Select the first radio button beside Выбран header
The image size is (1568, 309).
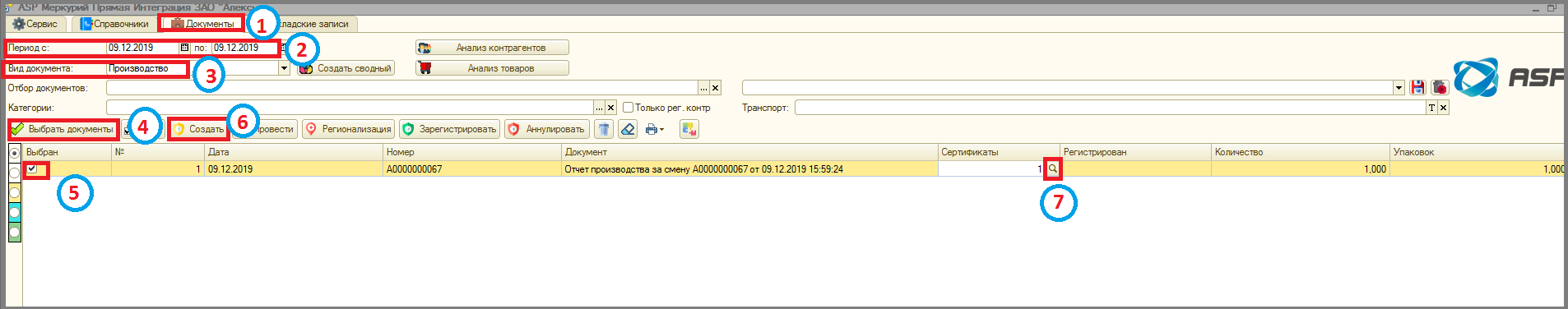pyautogui.click(x=15, y=153)
